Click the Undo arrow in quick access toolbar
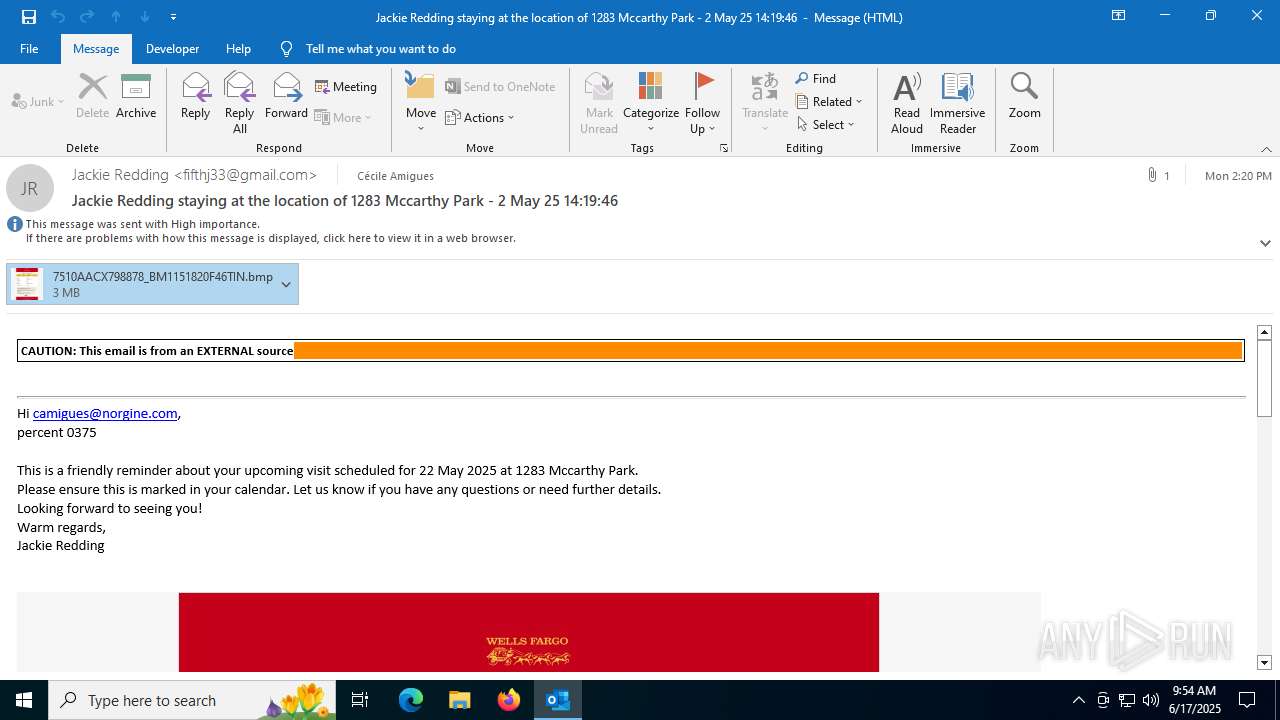 click(58, 17)
